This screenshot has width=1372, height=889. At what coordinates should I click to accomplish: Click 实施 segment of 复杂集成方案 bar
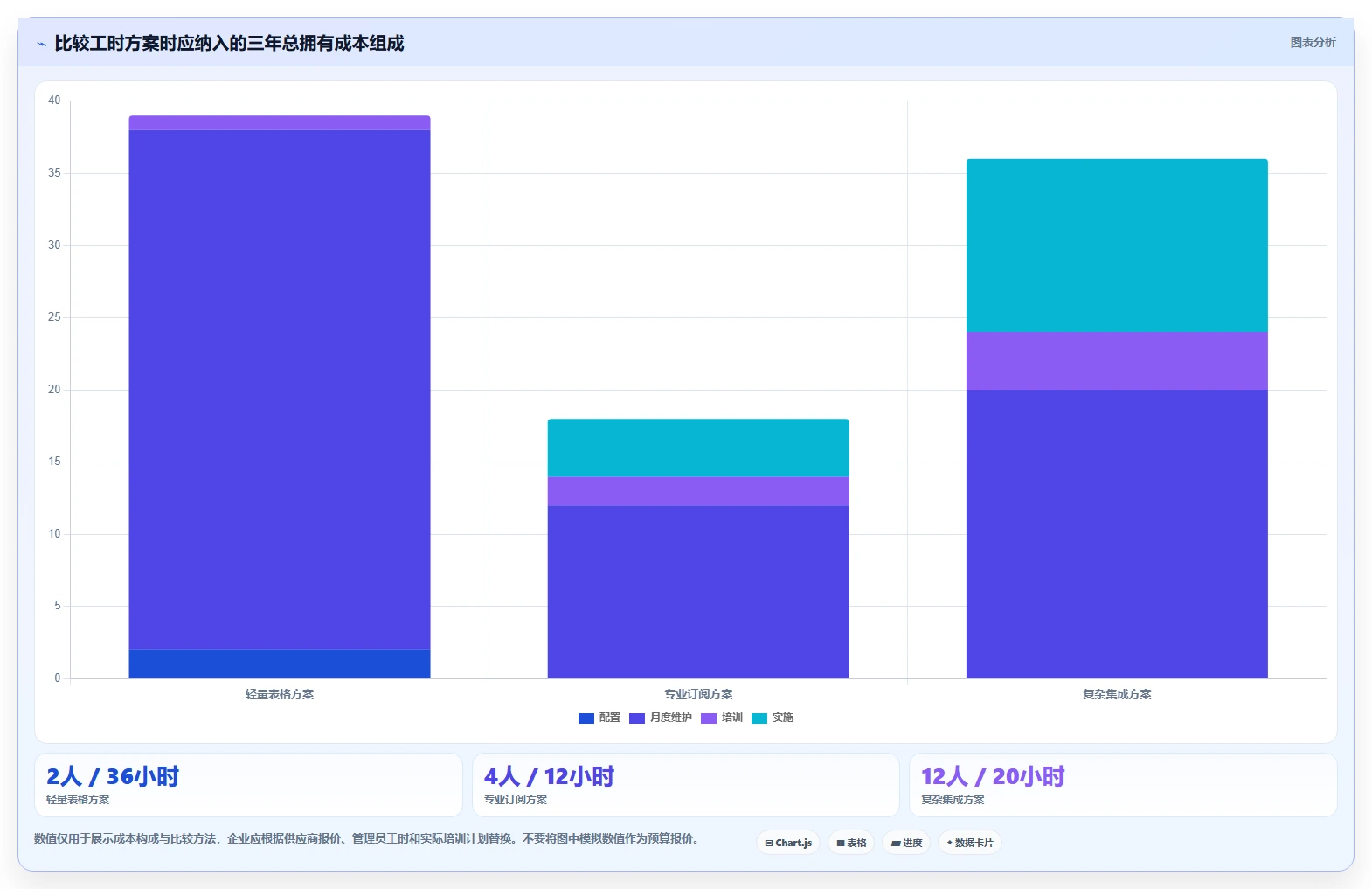tap(1117, 246)
